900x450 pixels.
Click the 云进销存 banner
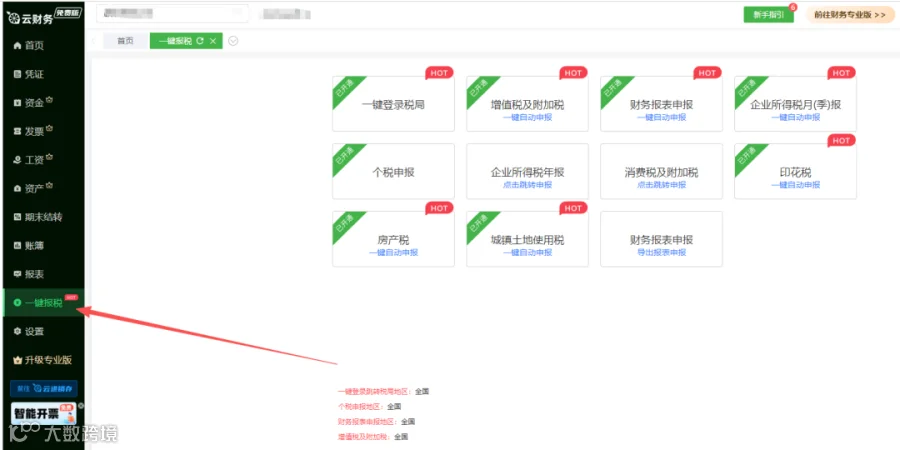point(44,389)
